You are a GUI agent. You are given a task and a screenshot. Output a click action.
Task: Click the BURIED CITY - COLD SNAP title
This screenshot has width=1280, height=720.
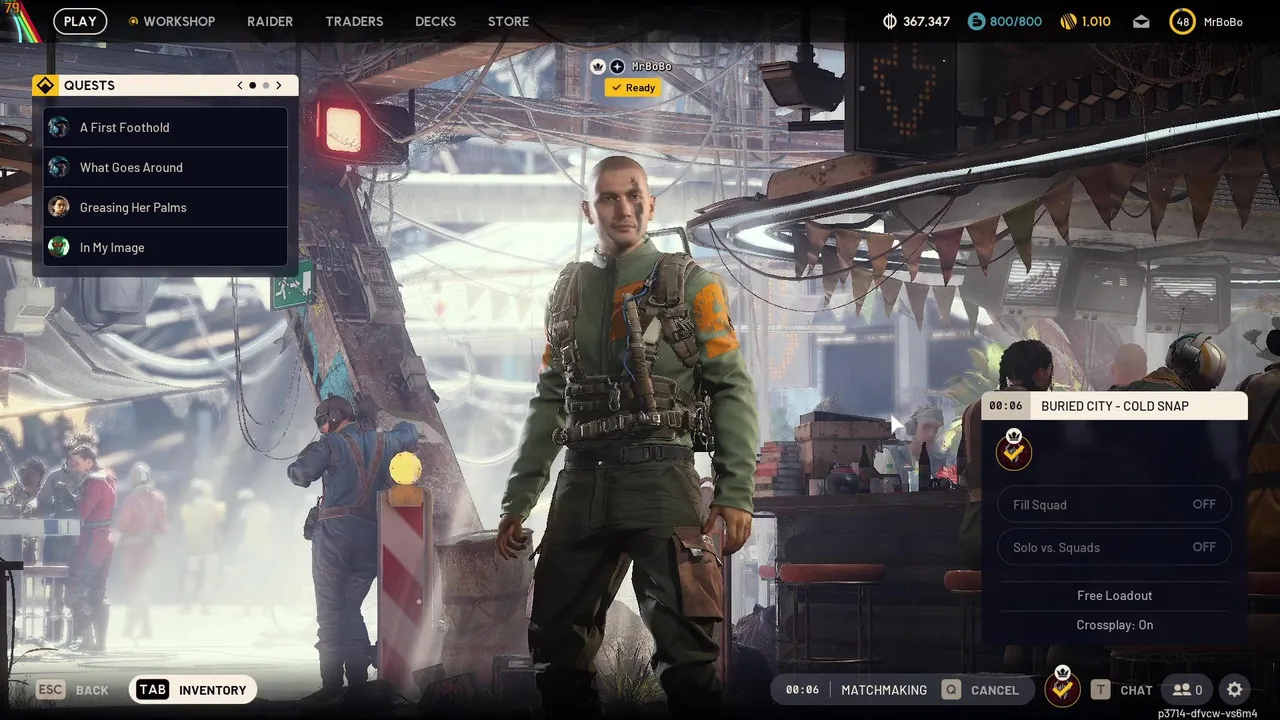1115,406
